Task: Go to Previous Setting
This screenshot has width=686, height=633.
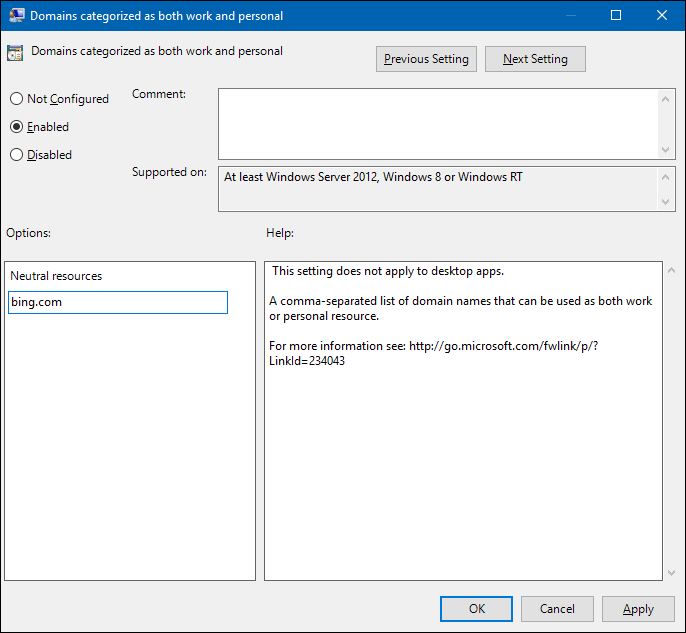Action: click(426, 59)
